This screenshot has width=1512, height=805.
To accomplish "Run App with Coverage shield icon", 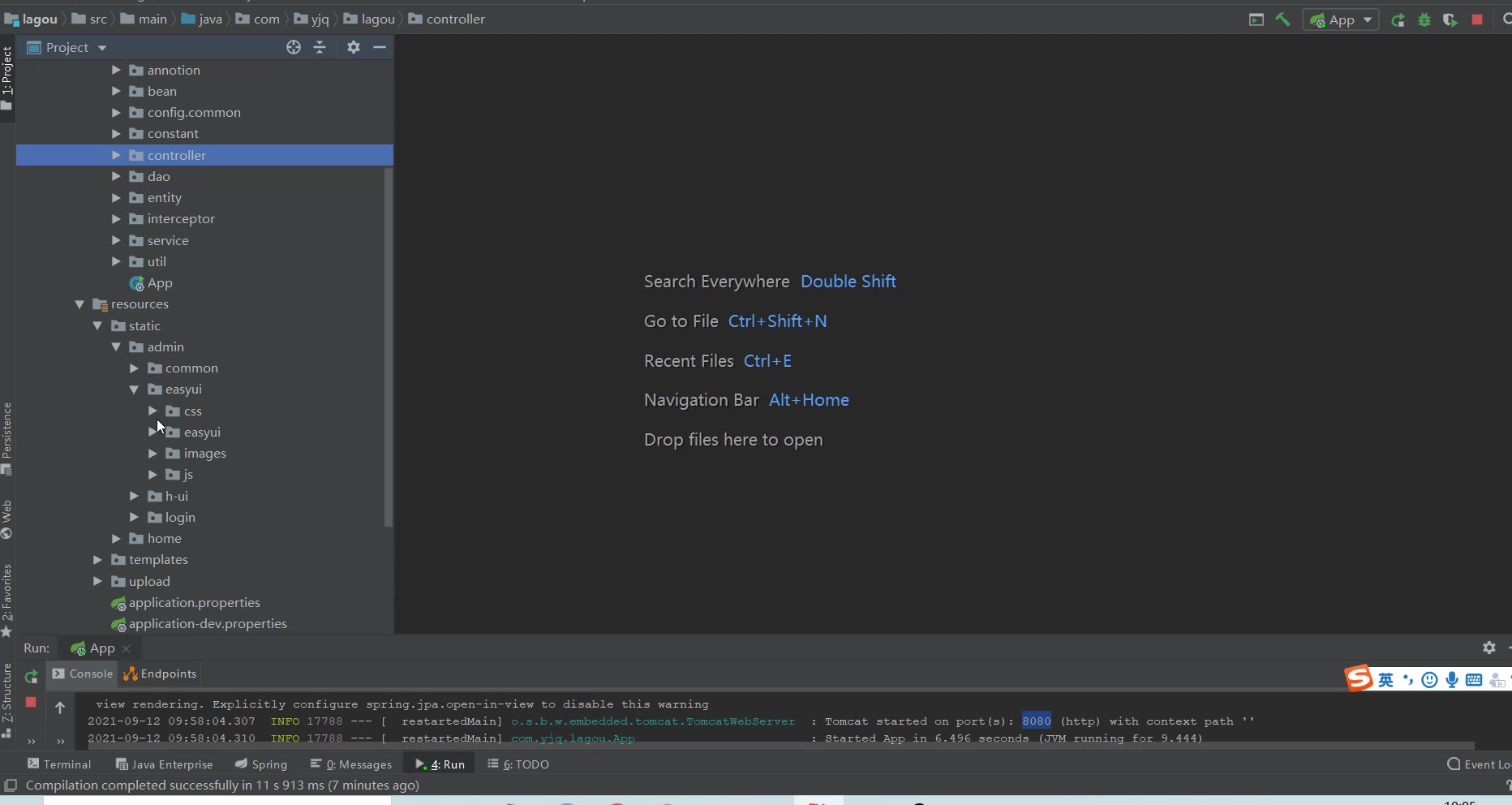I will [1450, 19].
